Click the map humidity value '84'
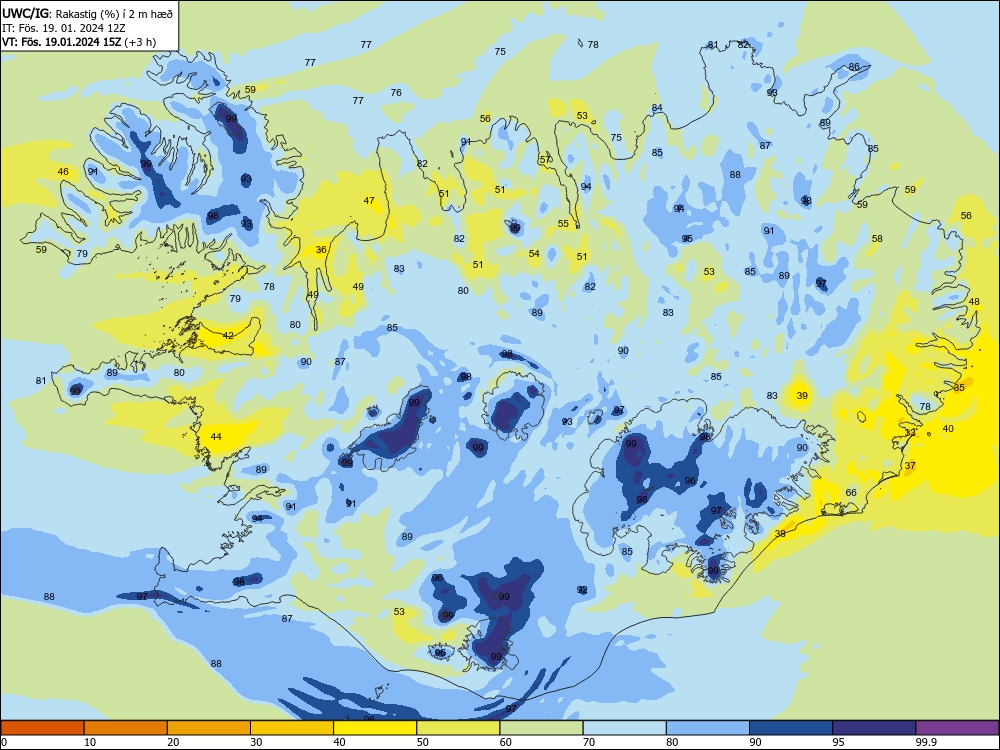This screenshot has height=750, width=1000. (657, 108)
